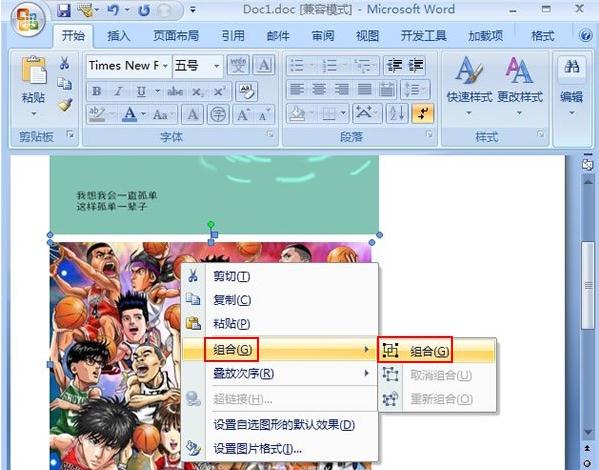Open the font size 五号 dropdown
The height and width of the screenshot is (470, 599).
click(216, 66)
